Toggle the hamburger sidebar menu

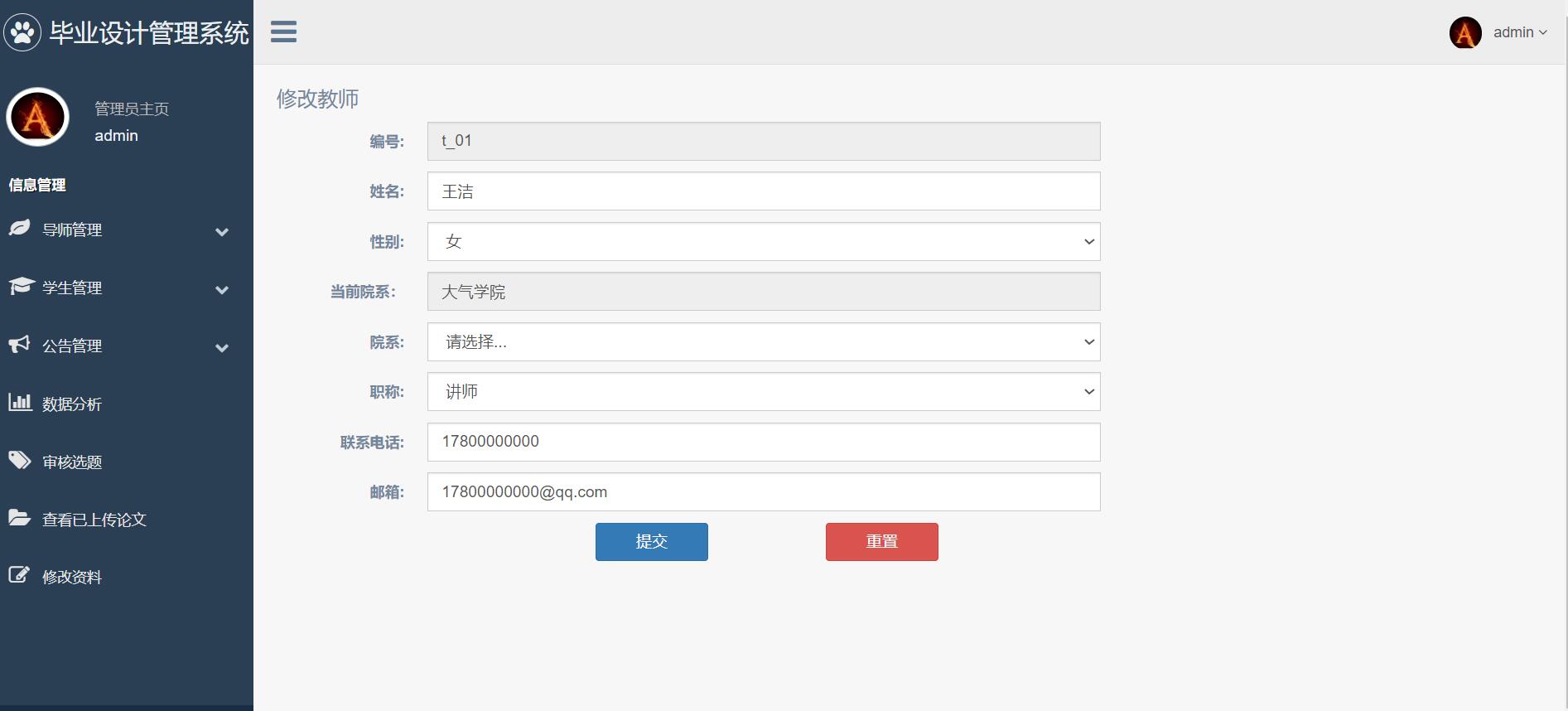[x=283, y=32]
